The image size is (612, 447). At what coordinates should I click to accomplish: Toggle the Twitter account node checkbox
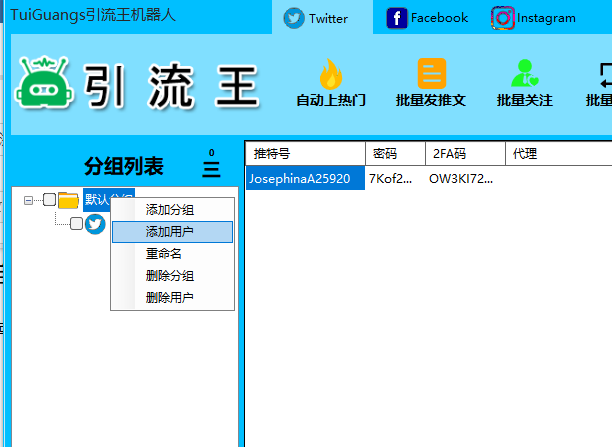76,224
